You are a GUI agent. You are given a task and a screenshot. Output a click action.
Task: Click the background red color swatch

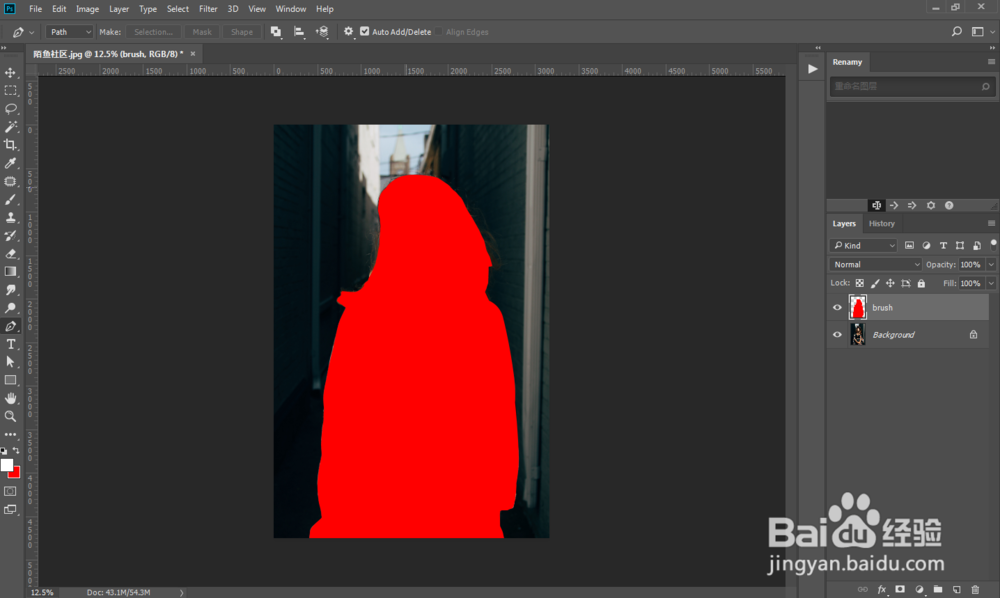coord(16,473)
